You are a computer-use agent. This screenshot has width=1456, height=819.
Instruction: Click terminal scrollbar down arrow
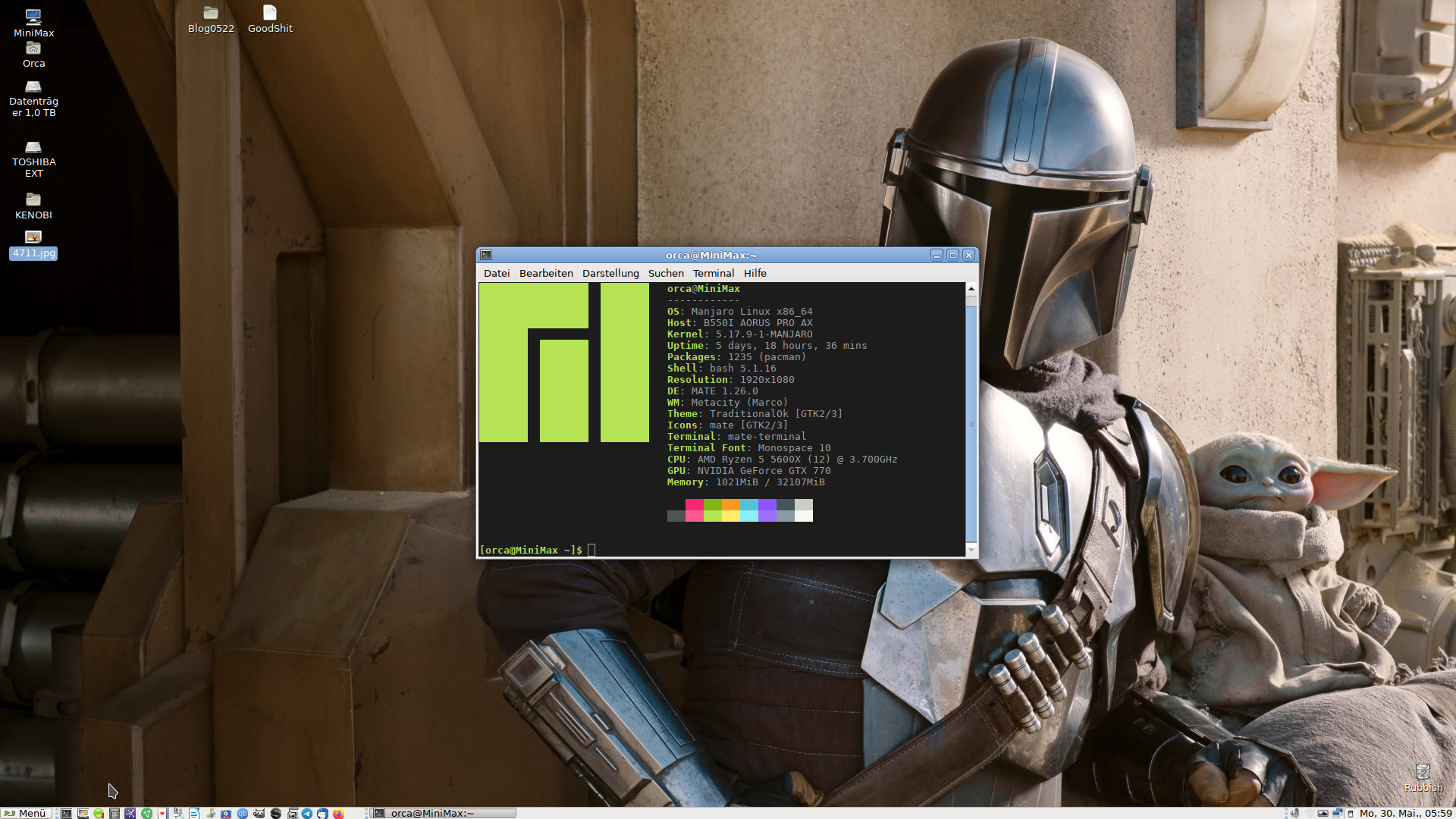tap(971, 550)
